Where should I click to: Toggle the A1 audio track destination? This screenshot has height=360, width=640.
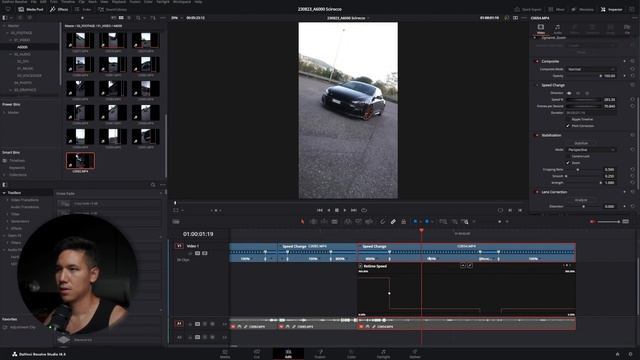[x=179, y=324]
